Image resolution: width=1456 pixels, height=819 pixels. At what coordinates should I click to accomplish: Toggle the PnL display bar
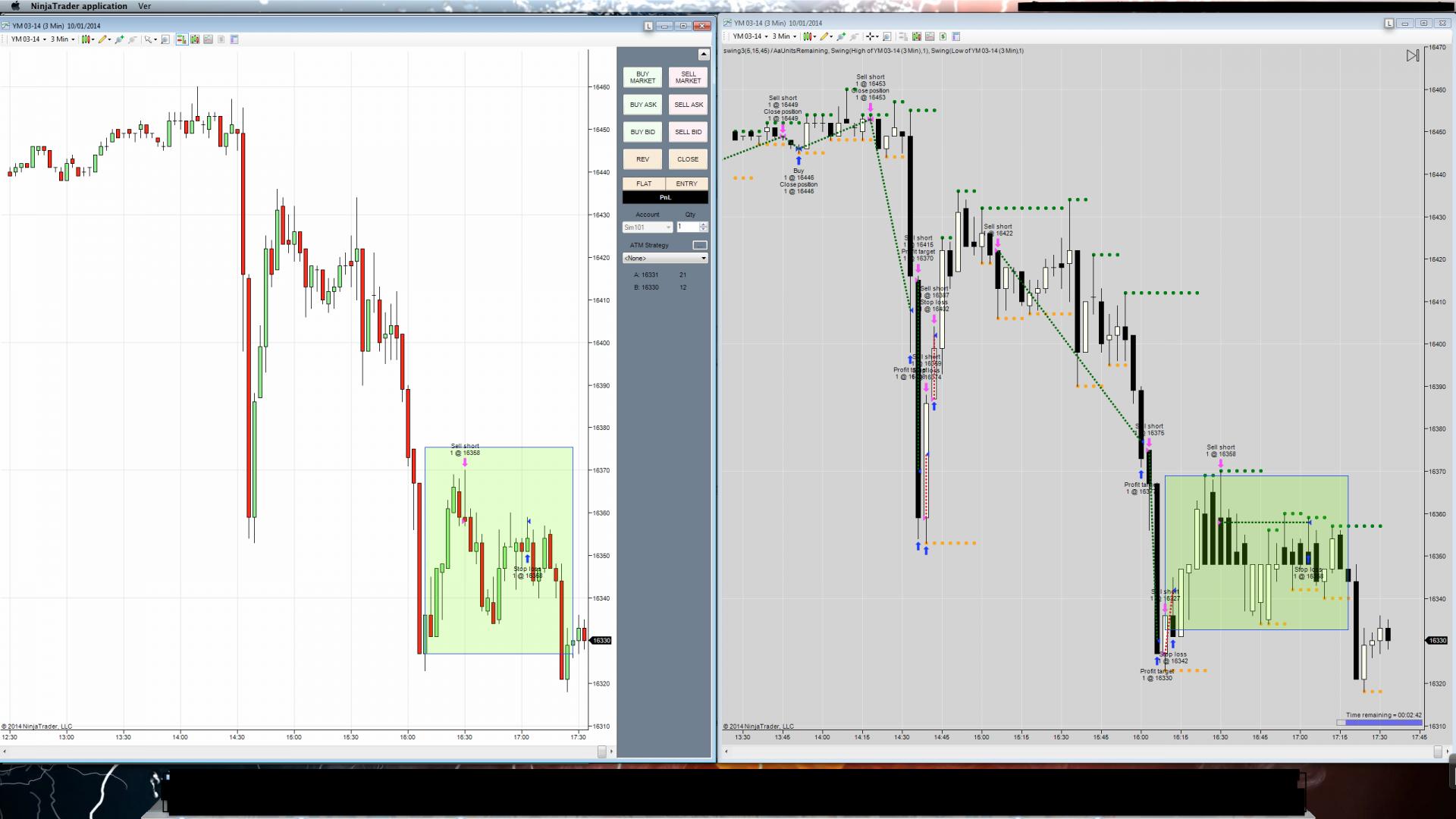pyautogui.click(x=665, y=197)
